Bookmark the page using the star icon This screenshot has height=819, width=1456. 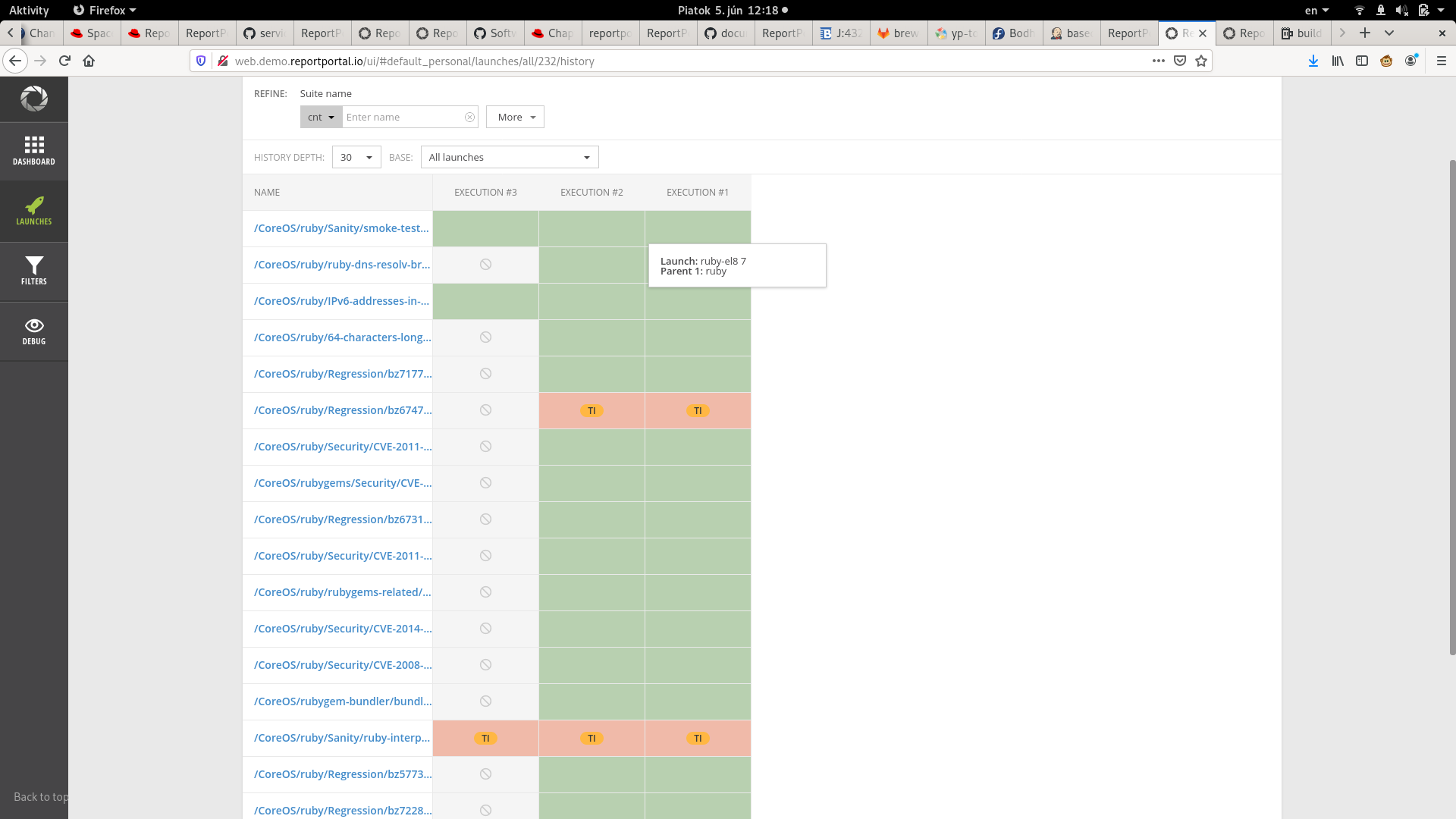click(1200, 61)
